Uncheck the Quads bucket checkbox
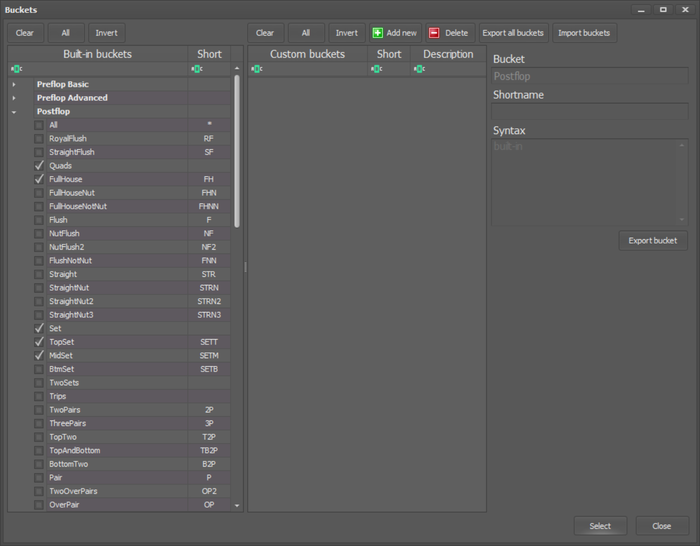This screenshot has height=546, width=700. pos(39,165)
